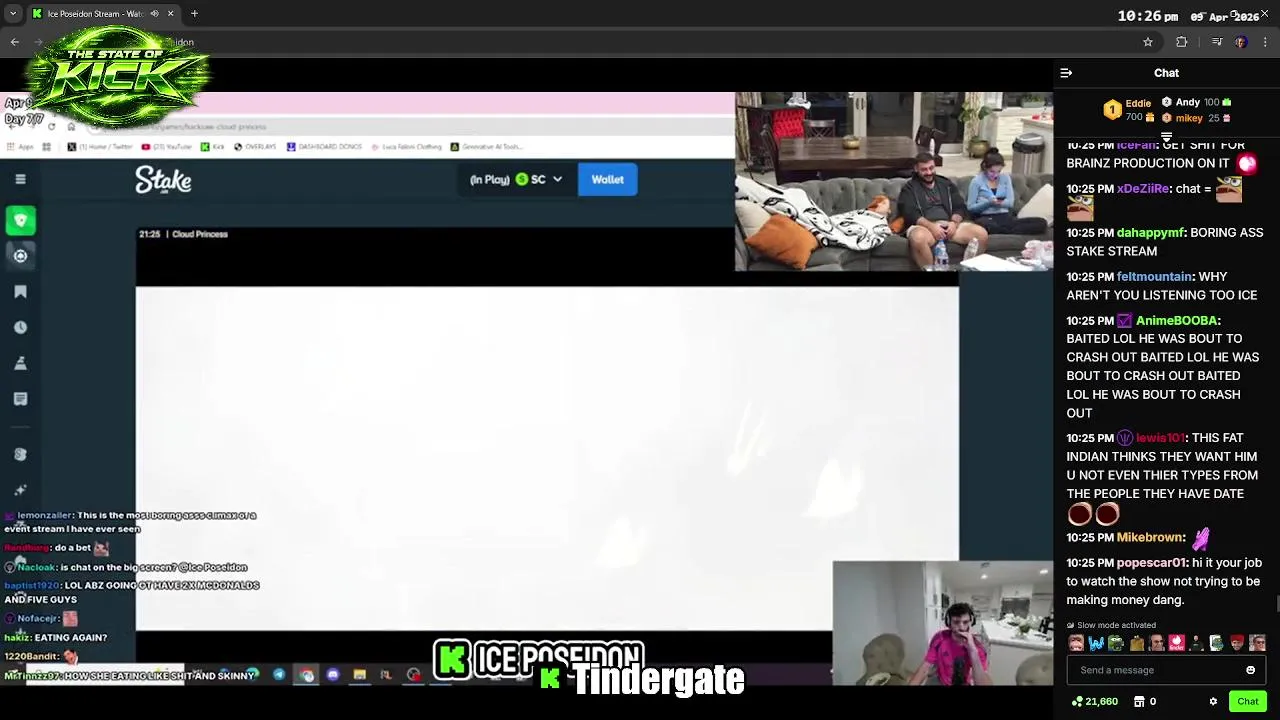This screenshot has width=1280, height=720.
Task: Open a new browser tab
Action: [194, 14]
